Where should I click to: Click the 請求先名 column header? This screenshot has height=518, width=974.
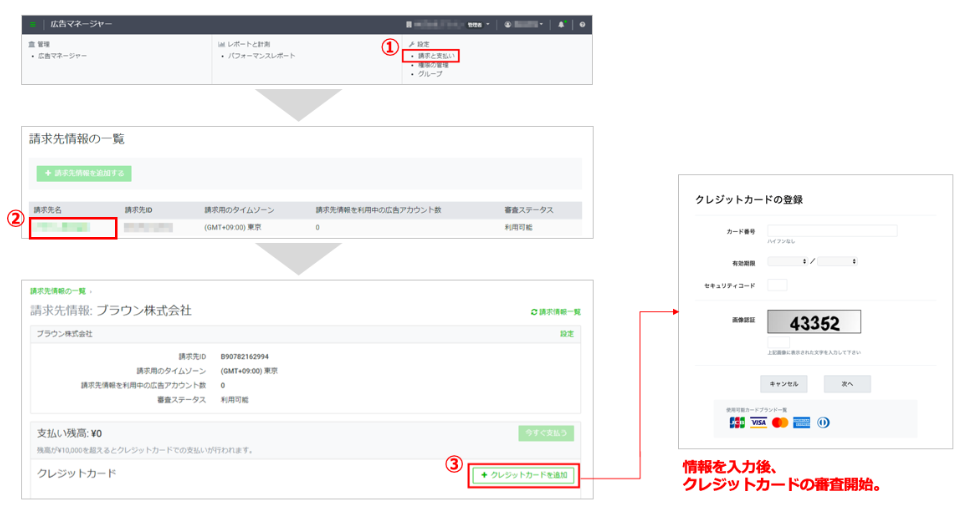(48, 210)
